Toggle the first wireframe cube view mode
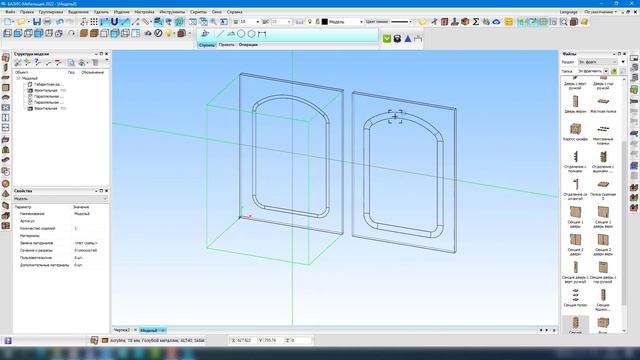 (x=7, y=33)
